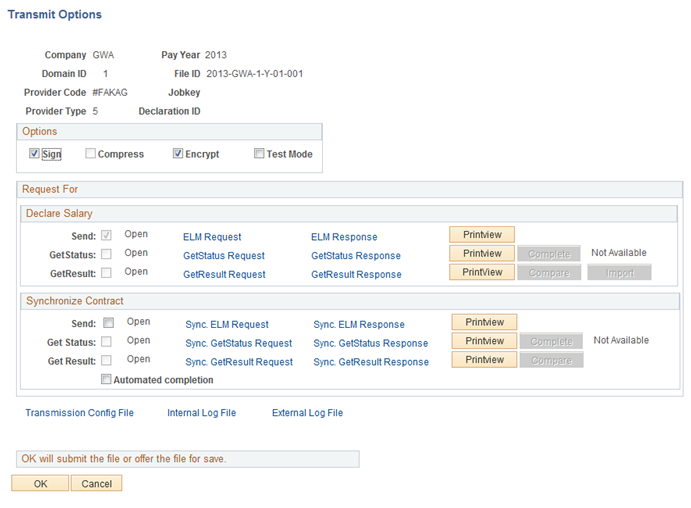This screenshot has width=691, height=508.
Task: Open Sync. GetResult Response link
Action: (371, 362)
